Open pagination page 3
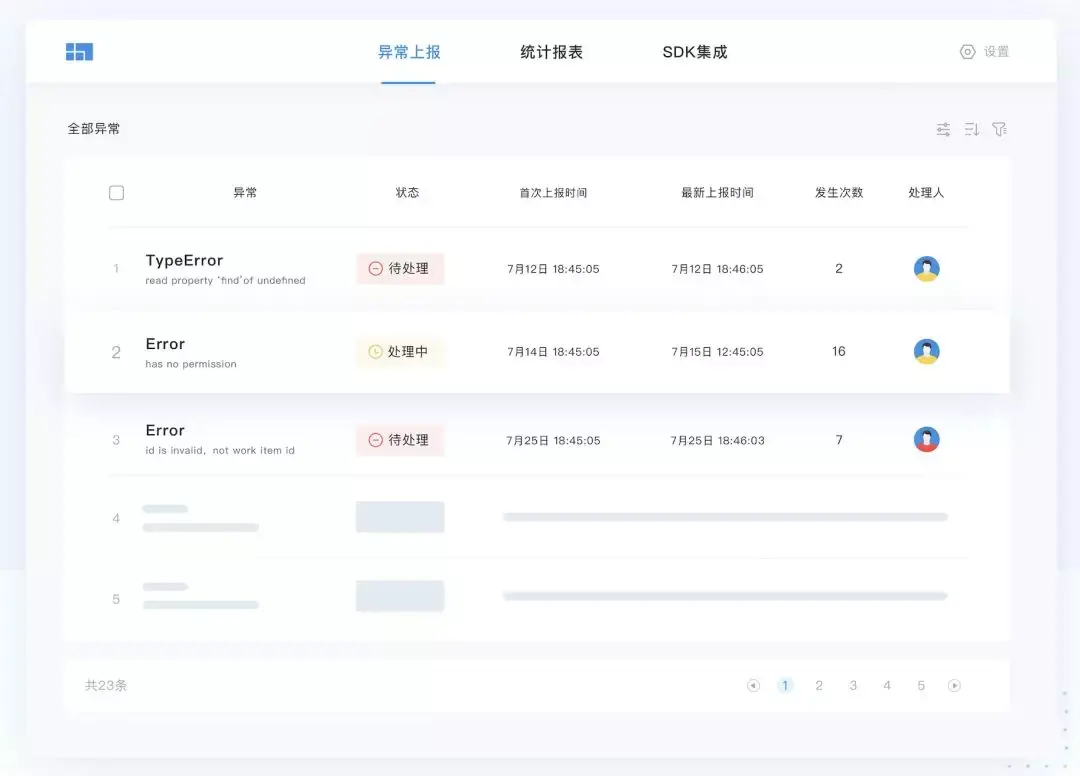Image resolution: width=1080 pixels, height=776 pixels. coord(853,685)
